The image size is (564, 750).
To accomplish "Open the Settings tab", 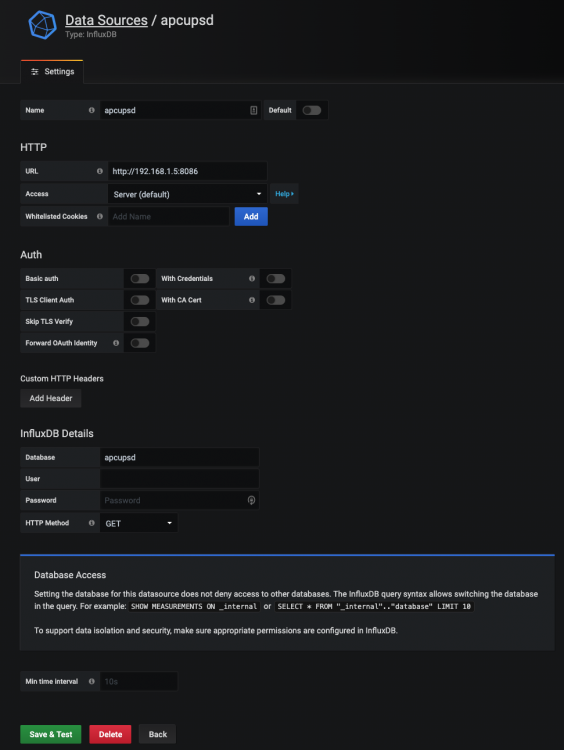I will point(52,72).
